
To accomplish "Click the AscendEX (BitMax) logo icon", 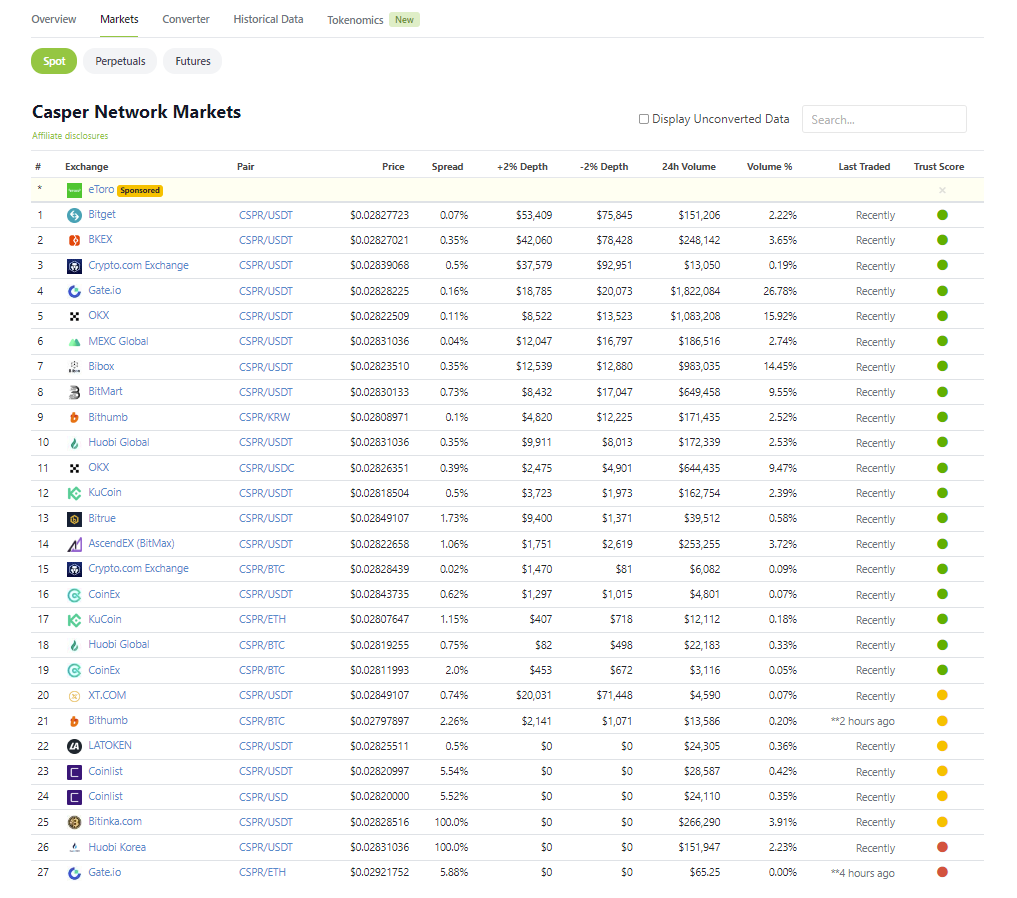I will tap(74, 544).
